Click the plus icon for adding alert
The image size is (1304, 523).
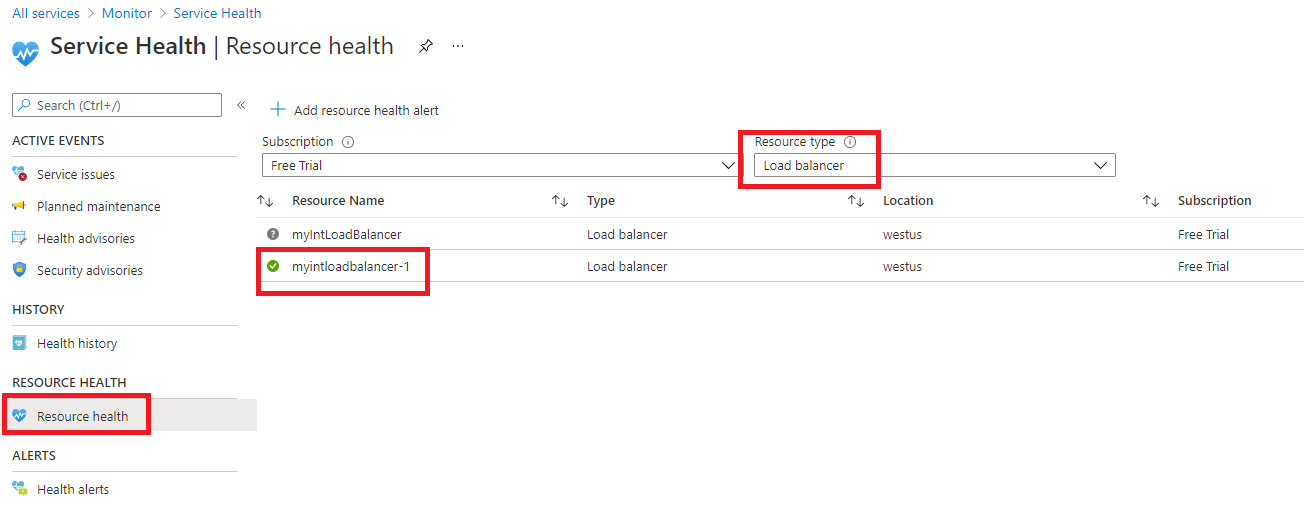[278, 110]
